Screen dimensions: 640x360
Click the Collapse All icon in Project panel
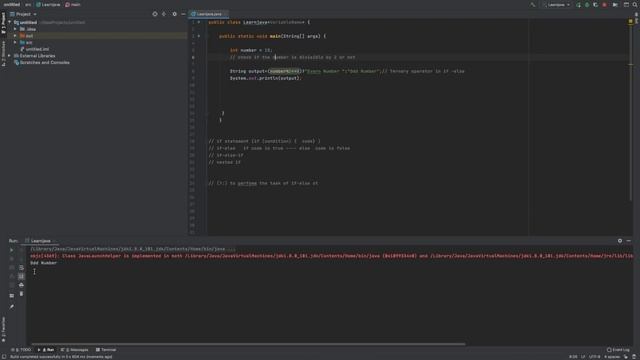[x=164, y=14]
